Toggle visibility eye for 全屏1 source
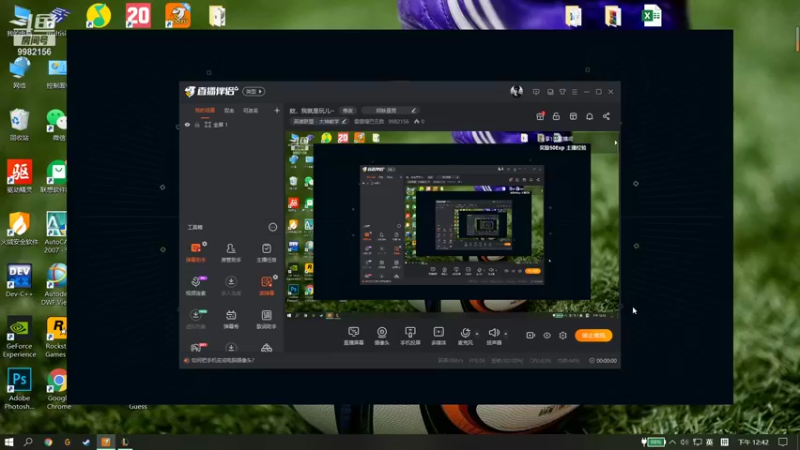Screen dimensions: 800x450 [x=187, y=124]
